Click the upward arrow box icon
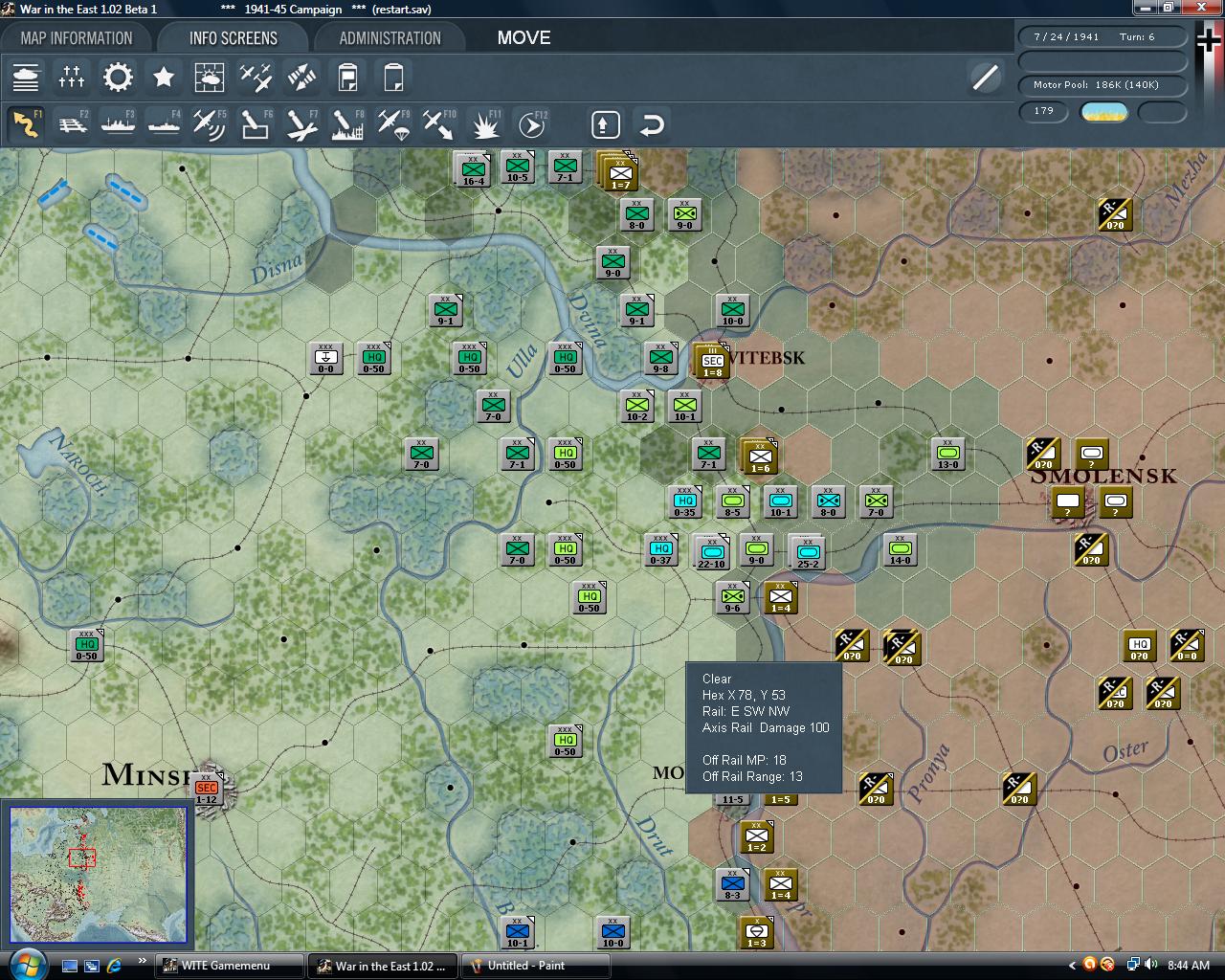 606,124
